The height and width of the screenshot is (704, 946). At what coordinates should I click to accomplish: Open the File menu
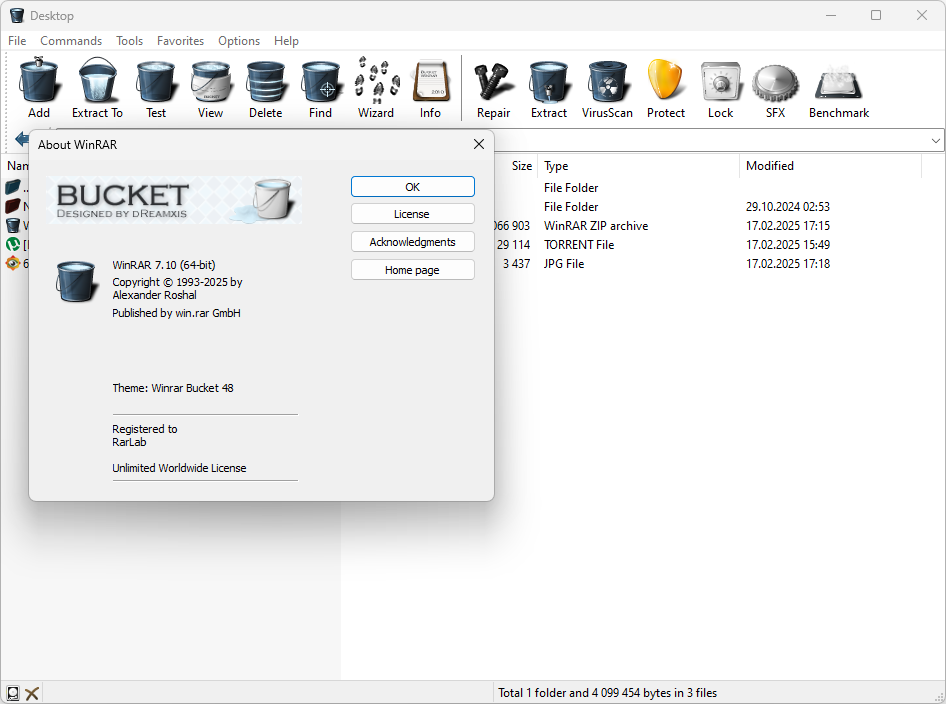17,40
